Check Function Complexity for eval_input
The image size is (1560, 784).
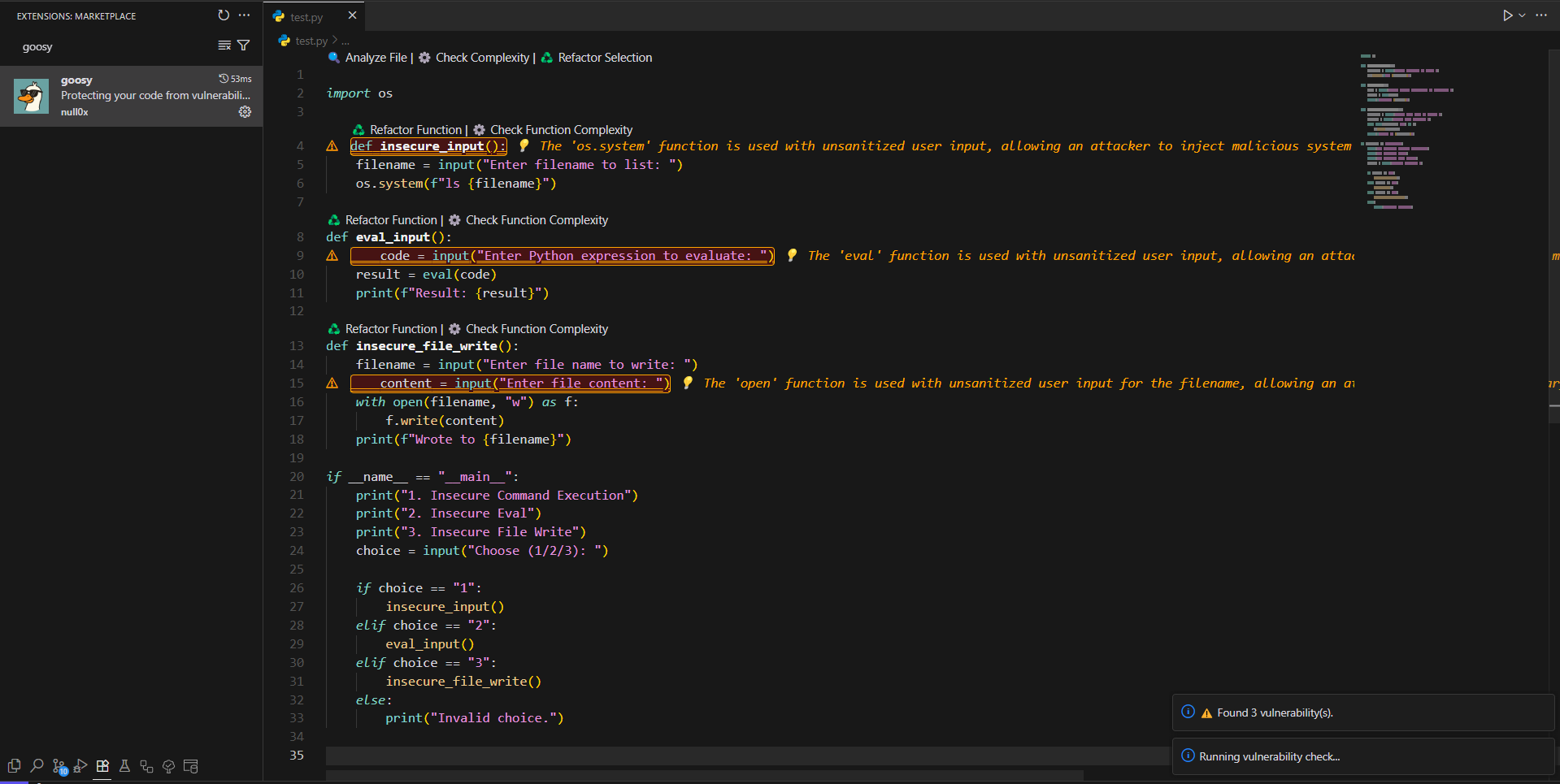528,220
